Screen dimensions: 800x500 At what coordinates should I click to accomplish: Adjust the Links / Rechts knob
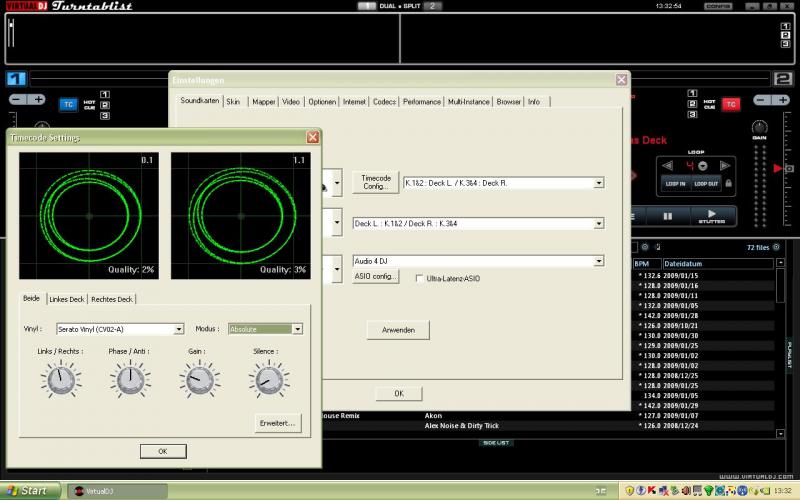tap(61, 380)
